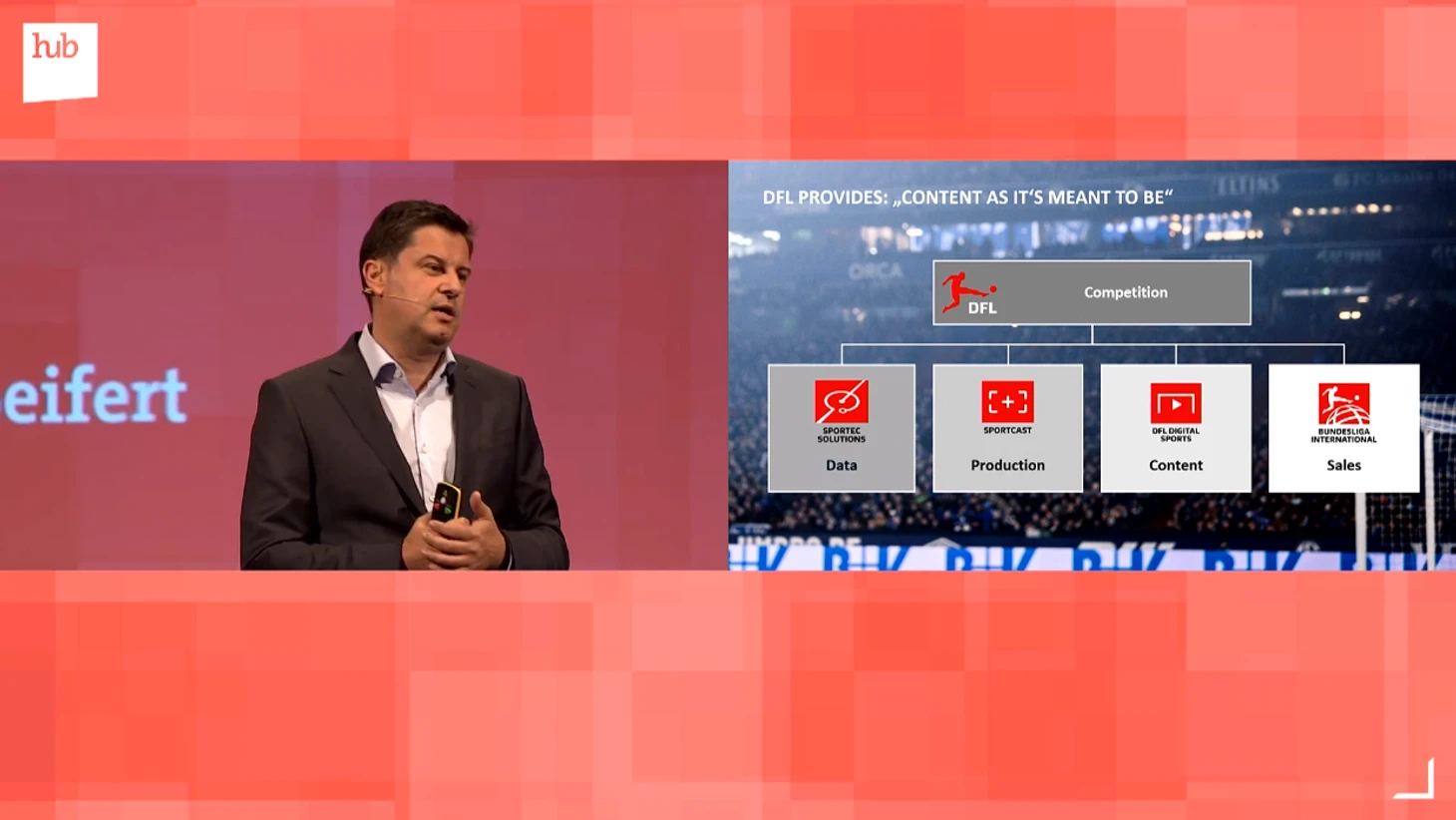Click the white corner bracket icon
This screenshot has height=820, width=1456.
[1415, 779]
